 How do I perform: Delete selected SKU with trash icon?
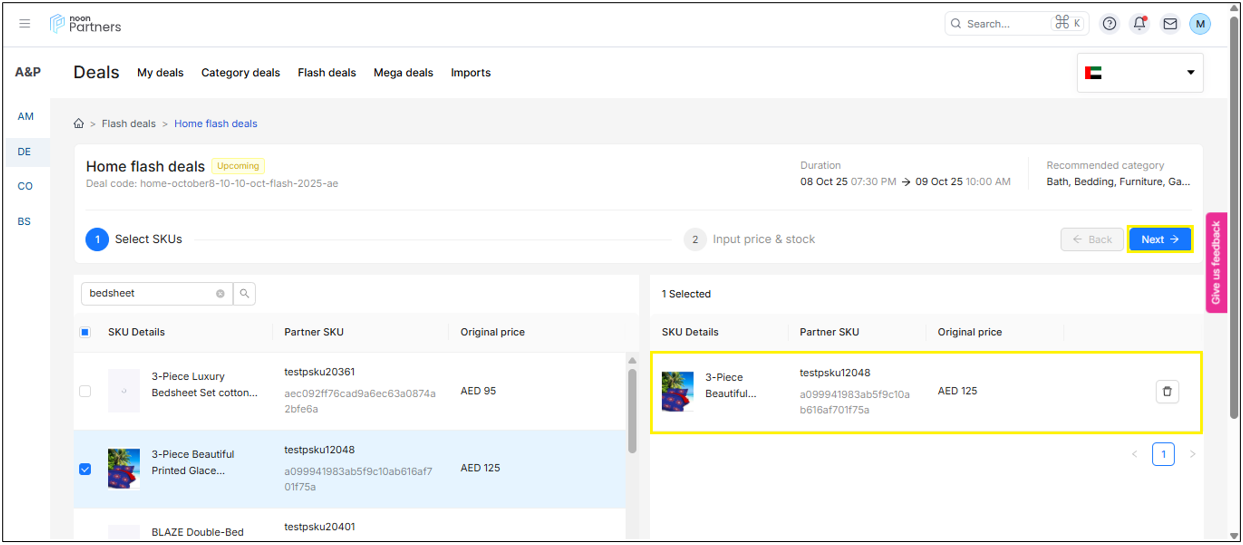point(1166,392)
